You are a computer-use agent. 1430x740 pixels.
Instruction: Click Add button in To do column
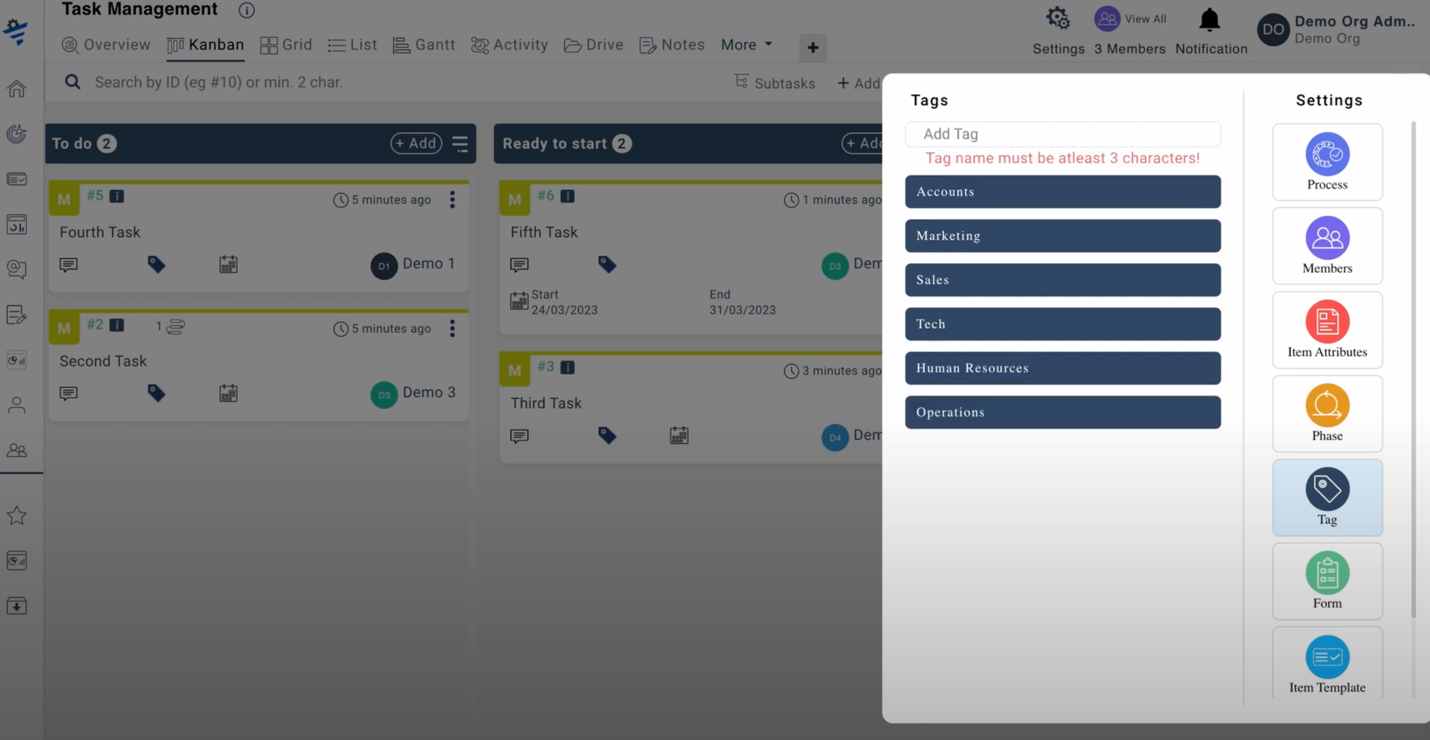(416, 144)
